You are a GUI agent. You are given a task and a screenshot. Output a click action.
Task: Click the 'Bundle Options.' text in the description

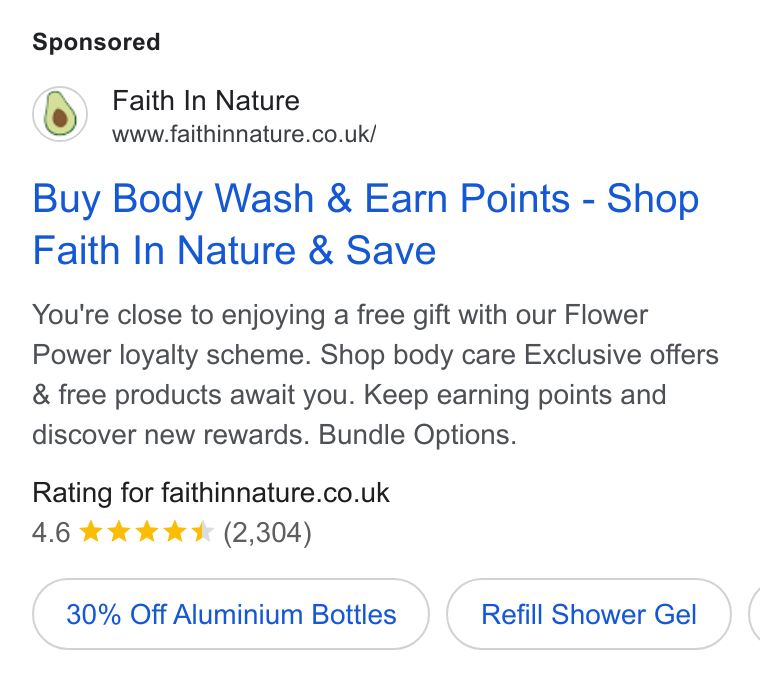417,434
